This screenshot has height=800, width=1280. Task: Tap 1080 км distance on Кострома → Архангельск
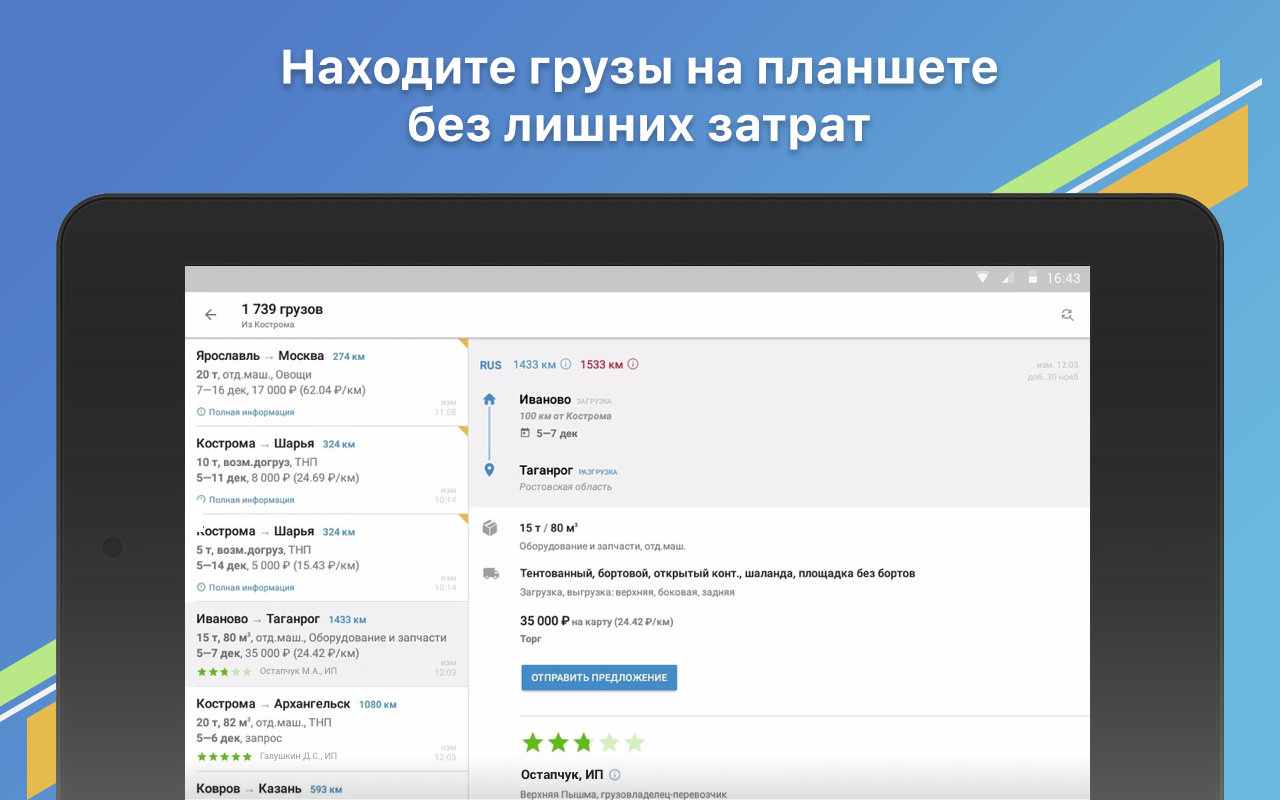[x=378, y=704]
